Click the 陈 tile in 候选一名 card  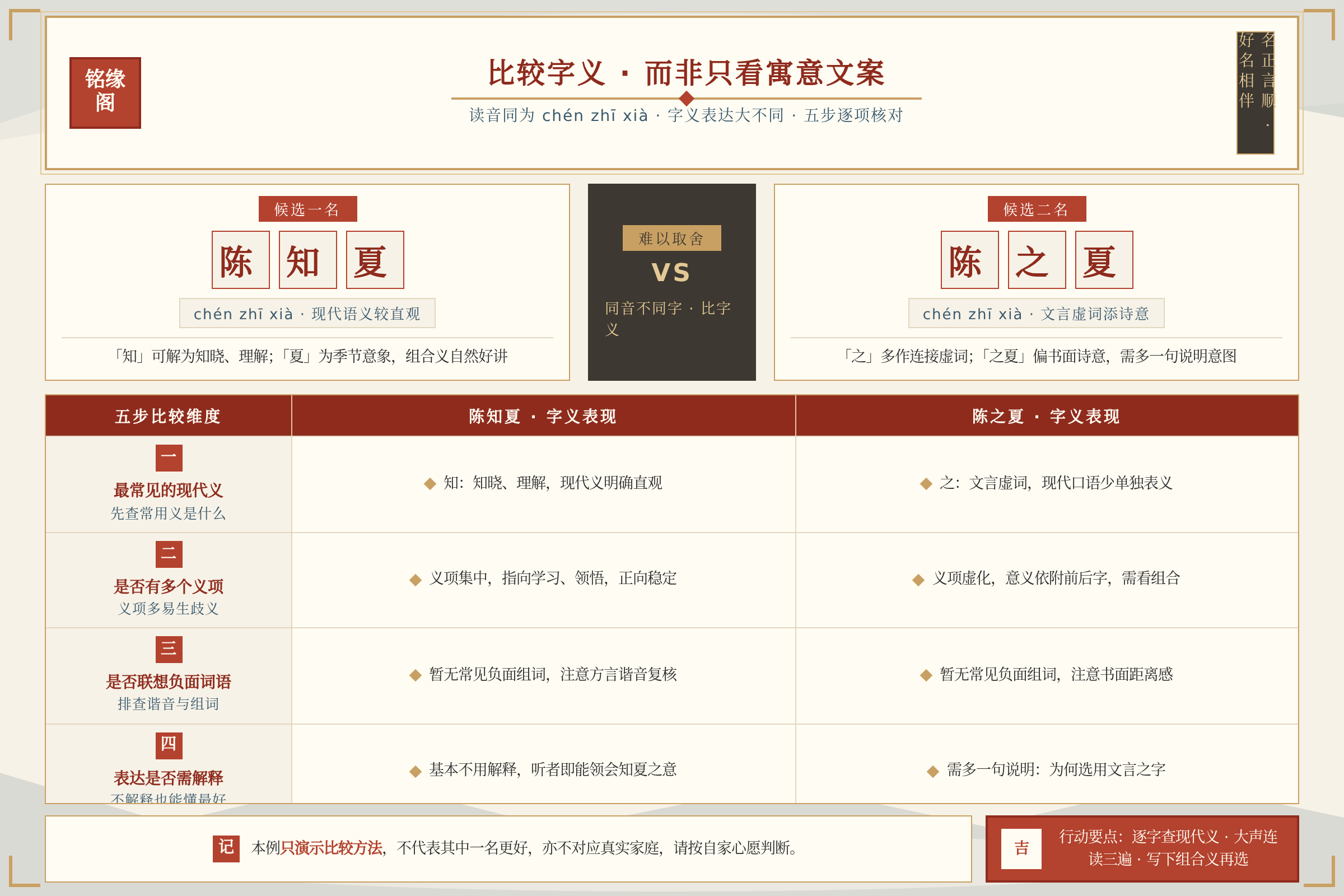coord(241,260)
